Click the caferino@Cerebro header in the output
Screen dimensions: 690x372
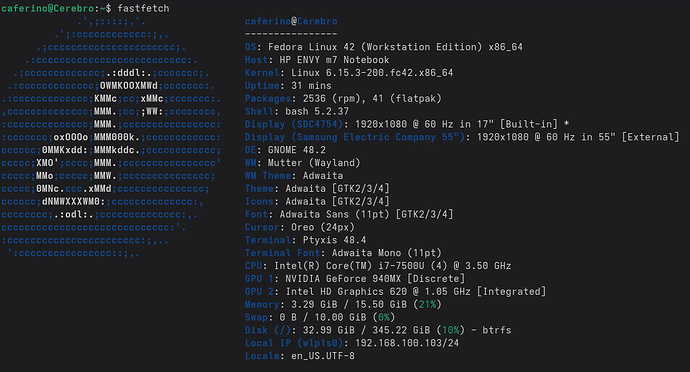click(291, 21)
